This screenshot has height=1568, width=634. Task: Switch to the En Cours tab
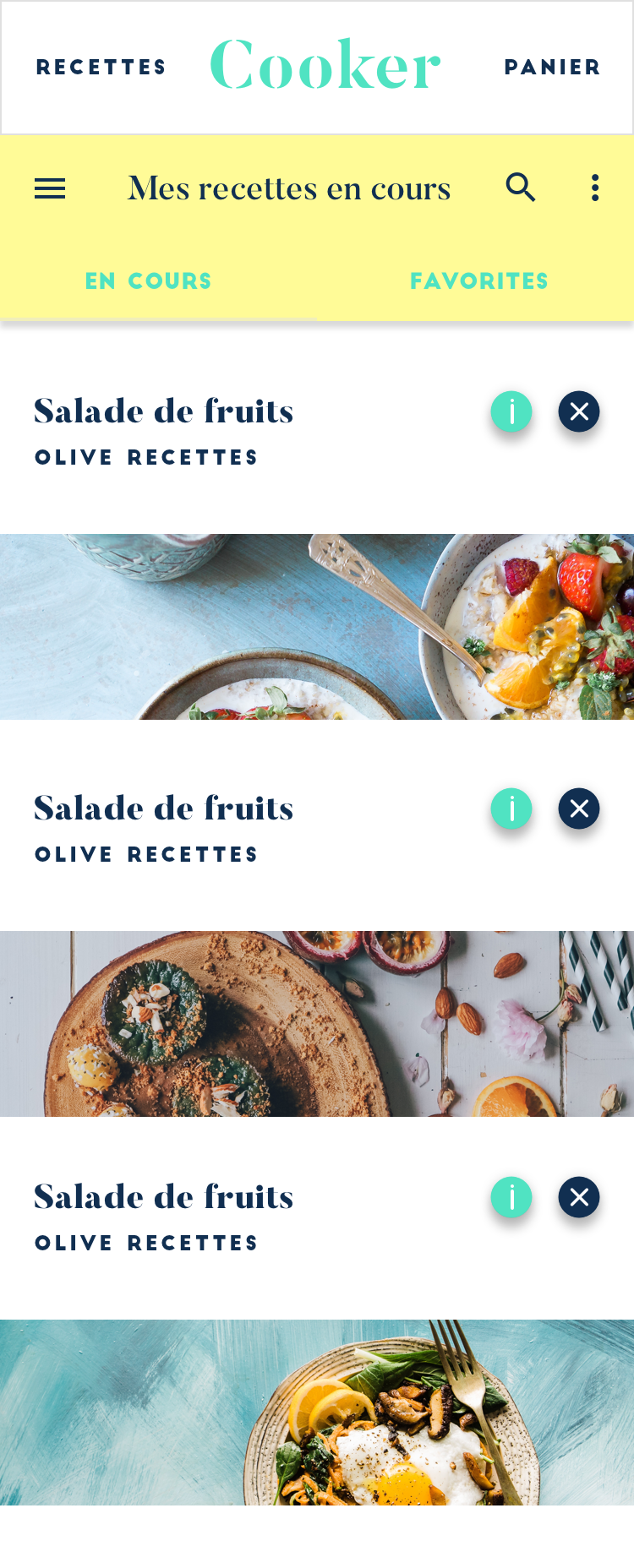[x=149, y=281]
